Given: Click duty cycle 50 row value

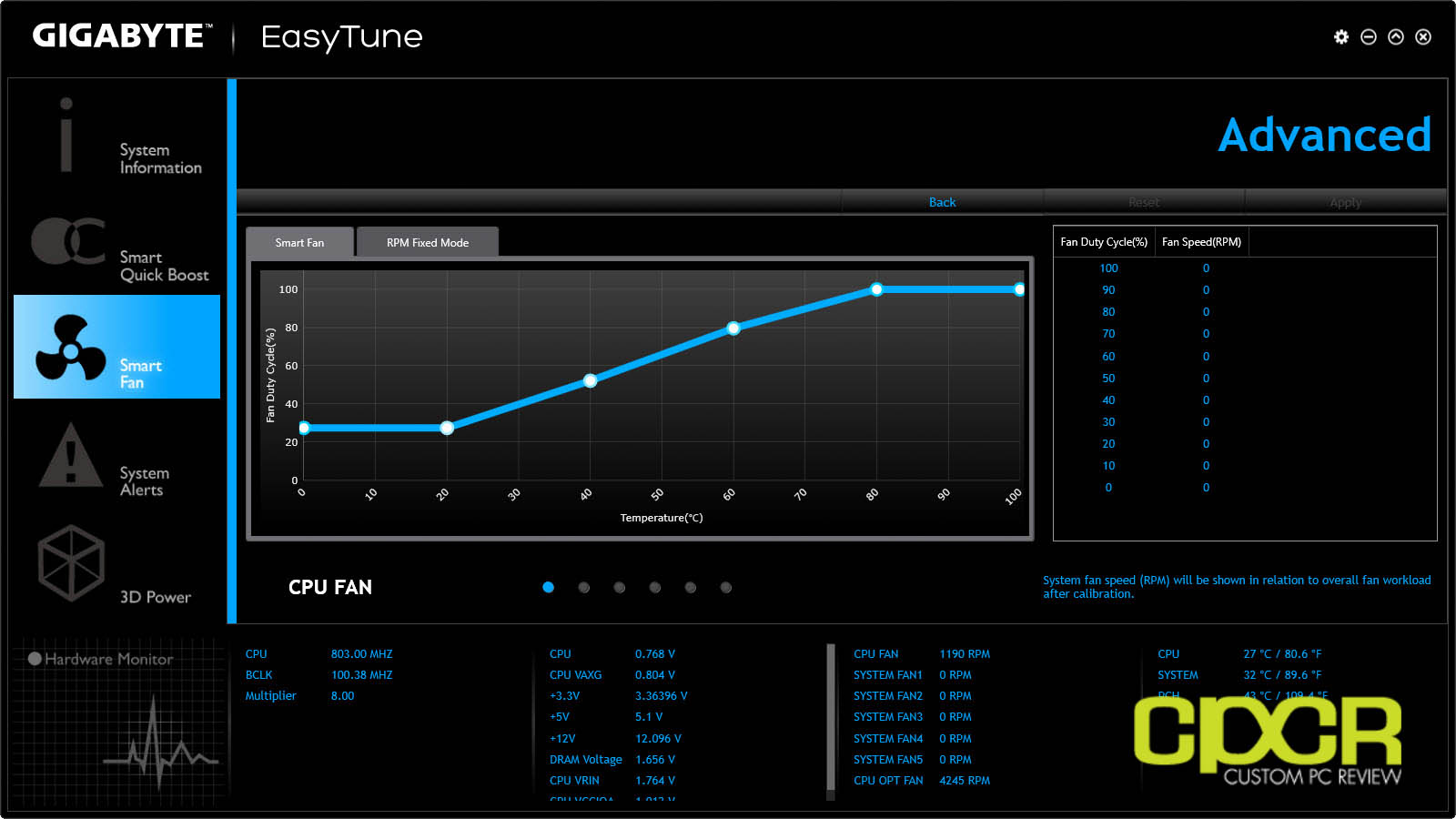Looking at the screenshot, I should coord(1108,379).
